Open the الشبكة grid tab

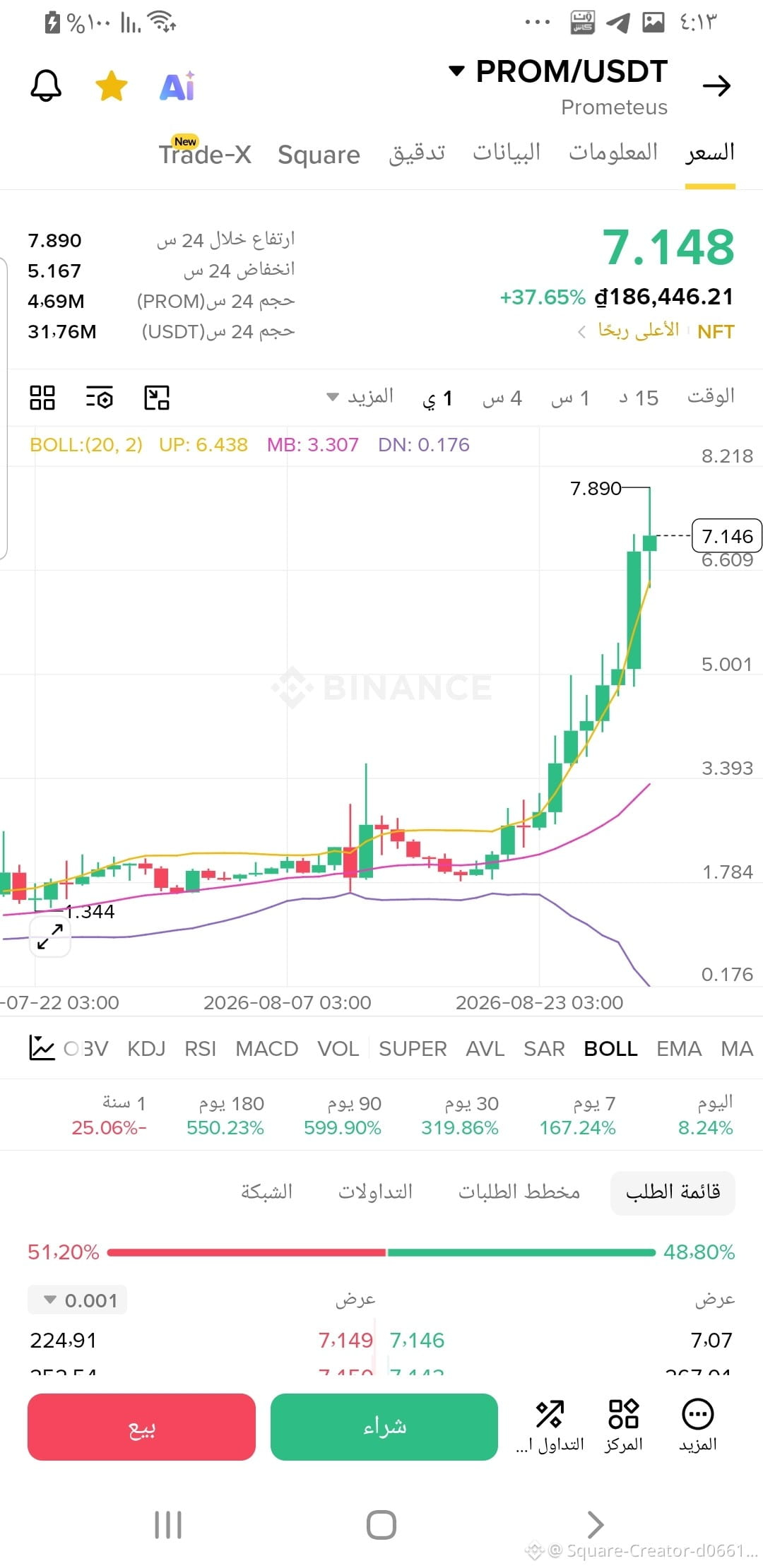click(266, 1192)
